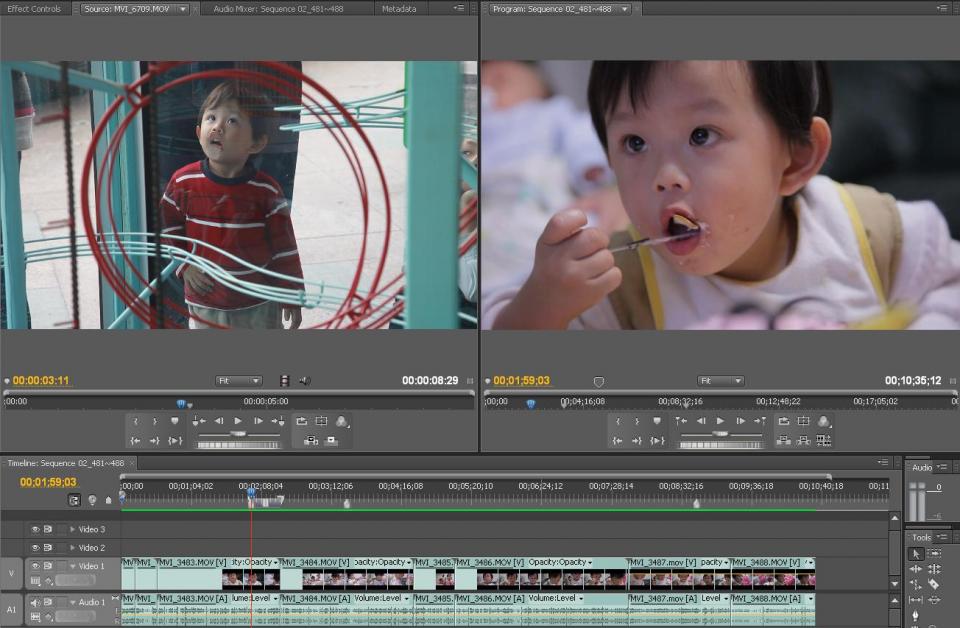
Task: Go to In point in Source monitor
Action: tap(135, 441)
